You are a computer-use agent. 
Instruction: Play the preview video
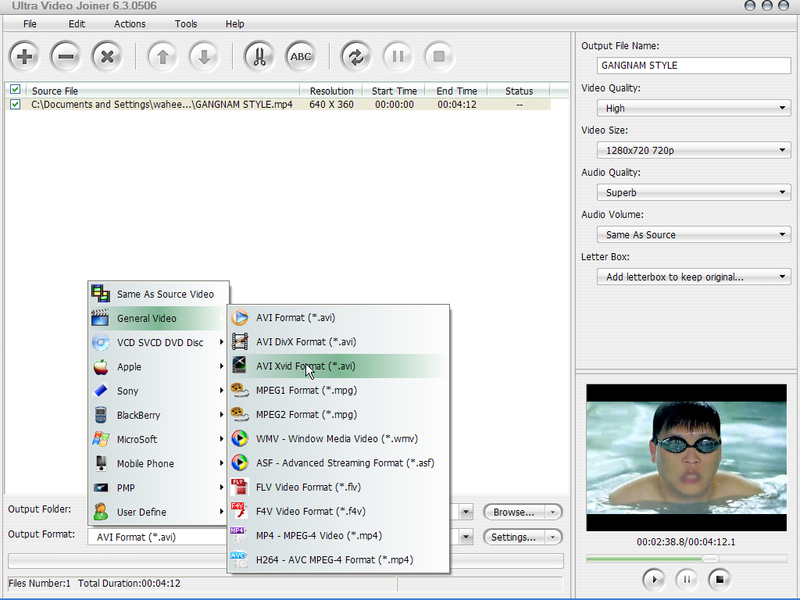pyautogui.click(x=654, y=579)
